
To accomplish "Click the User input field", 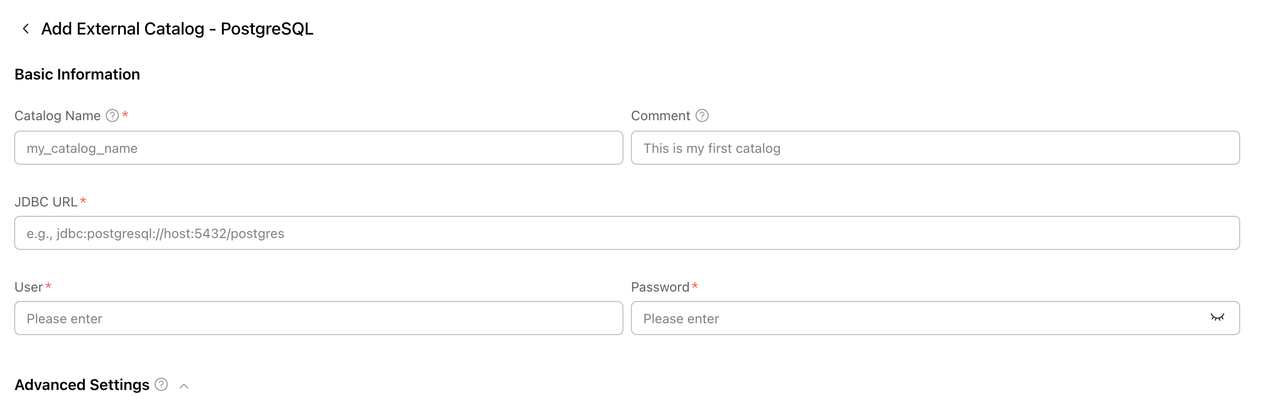I will (318, 318).
